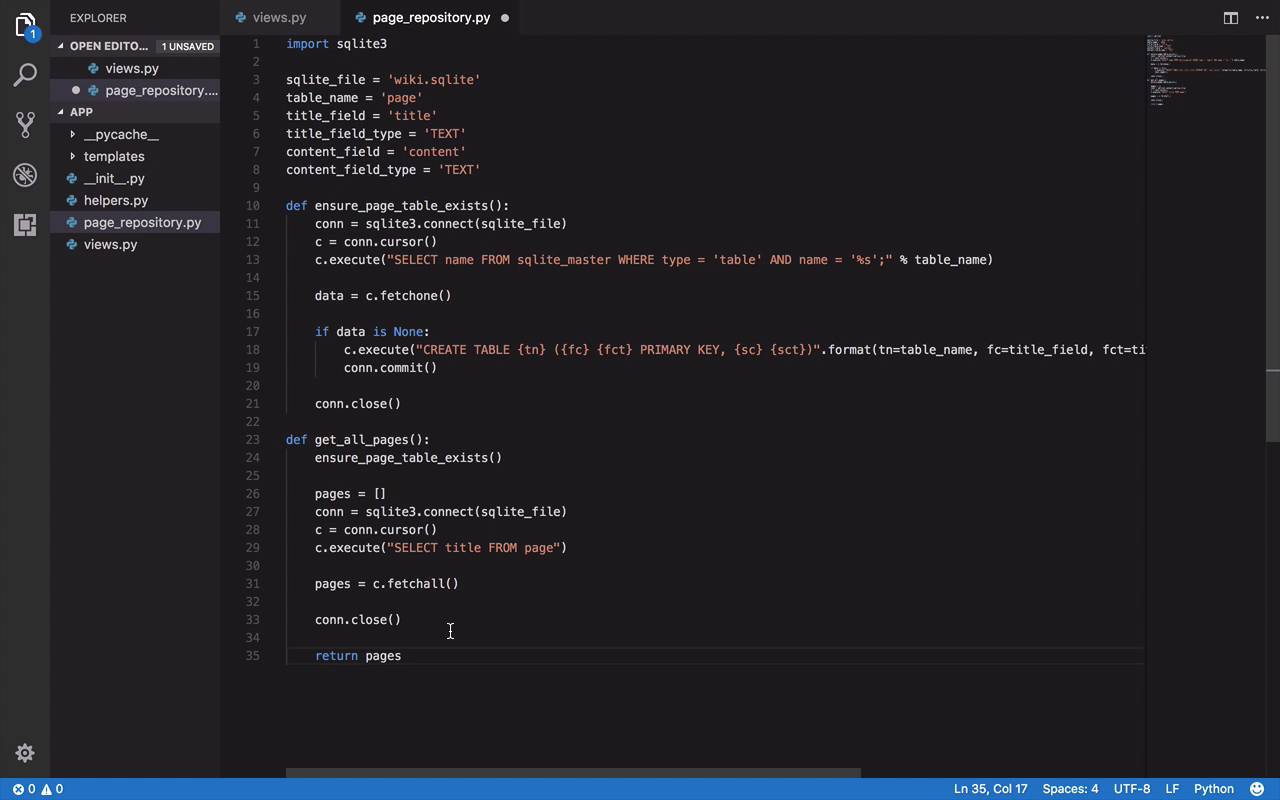Viewport: 1280px width, 800px height.
Task: Click the errors count icon in status bar
Action: (x=18, y=789)
